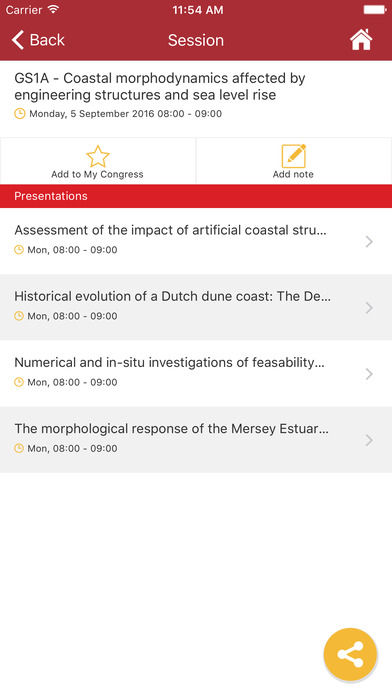Expand the Mersey Estuary presentation chevron
The height and width of the screenshot is (696, 392).
[369, 440]
